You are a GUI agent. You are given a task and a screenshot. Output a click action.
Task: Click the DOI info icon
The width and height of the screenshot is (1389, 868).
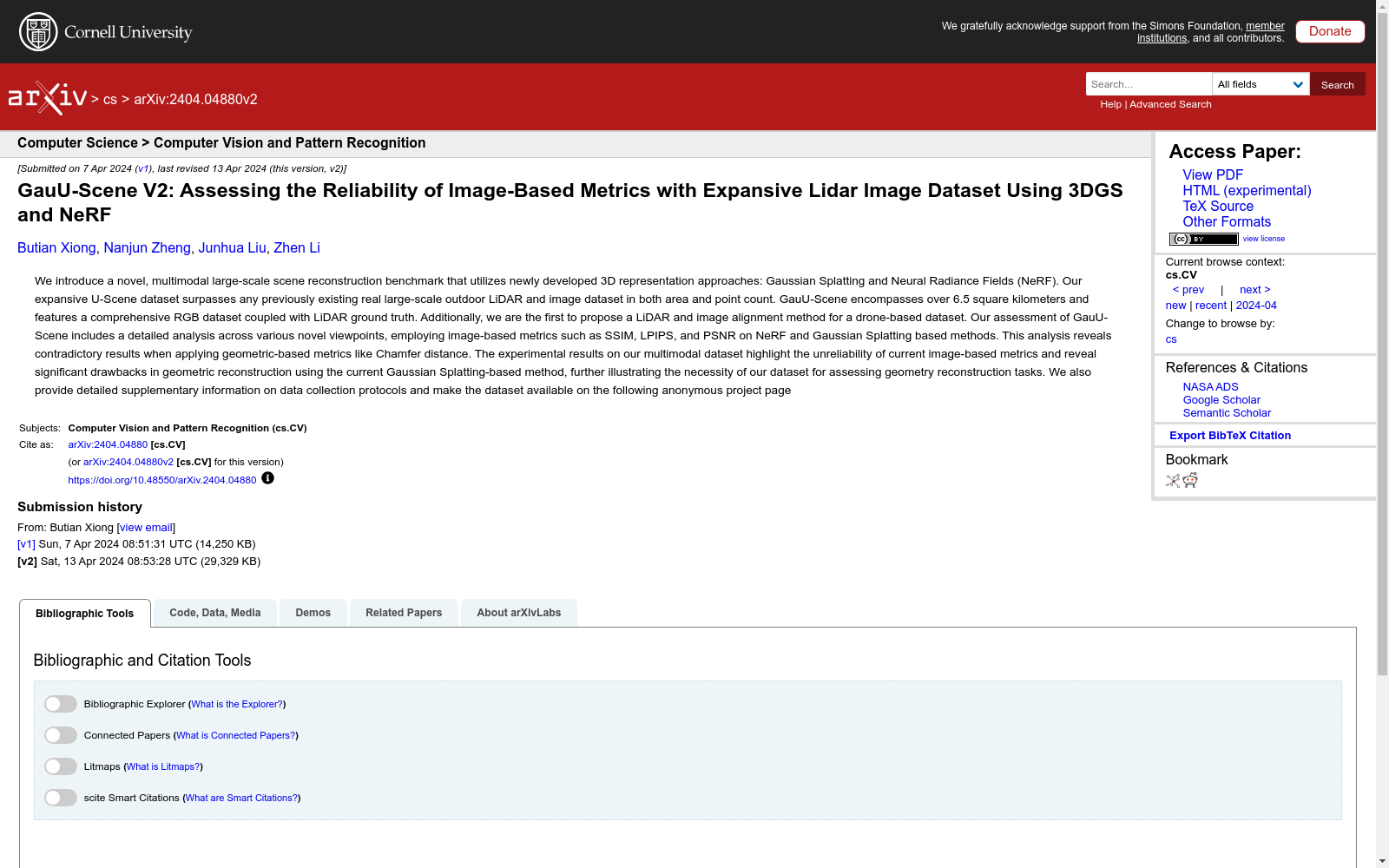(267, 478)
